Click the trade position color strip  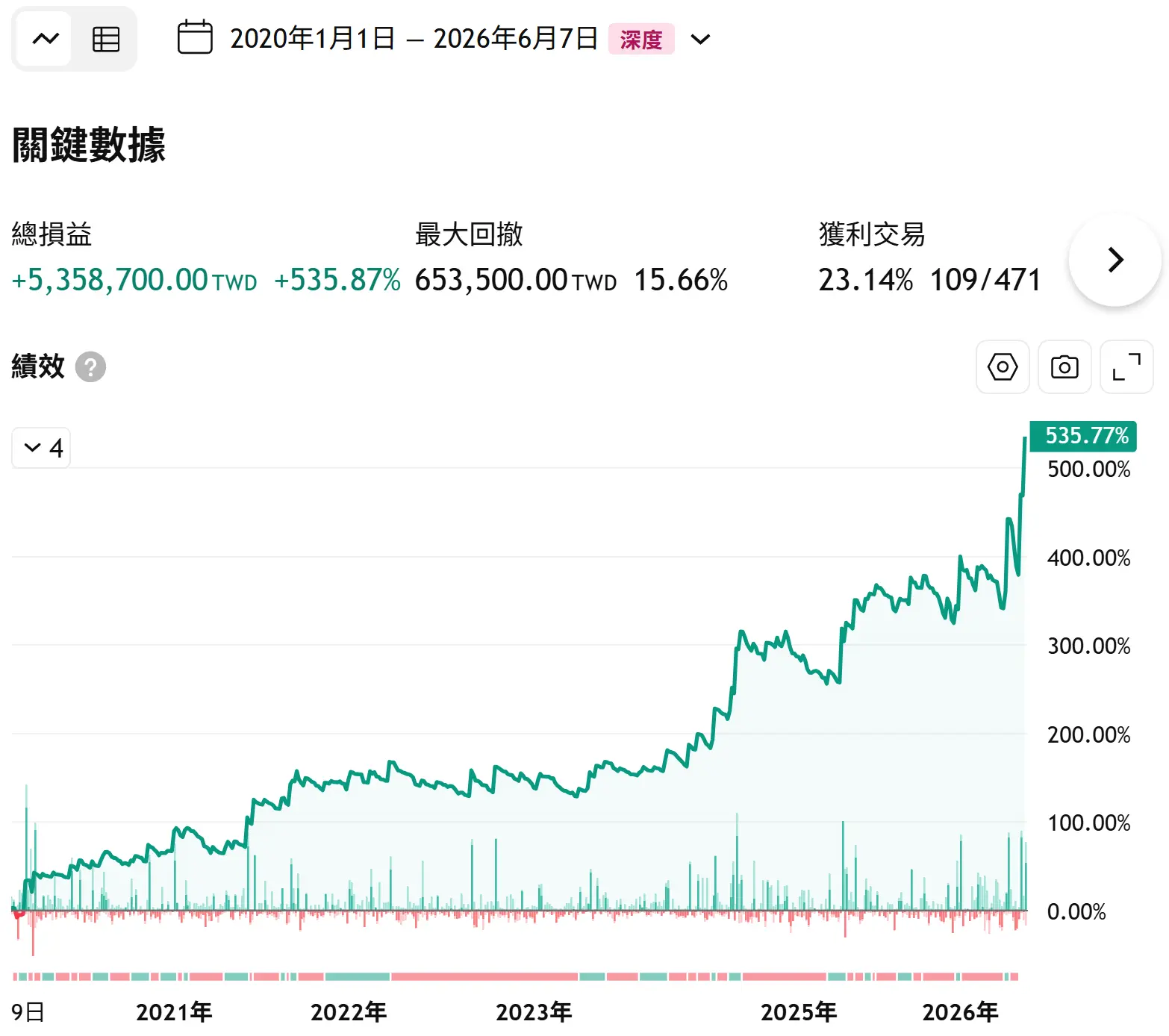[516, 976]
